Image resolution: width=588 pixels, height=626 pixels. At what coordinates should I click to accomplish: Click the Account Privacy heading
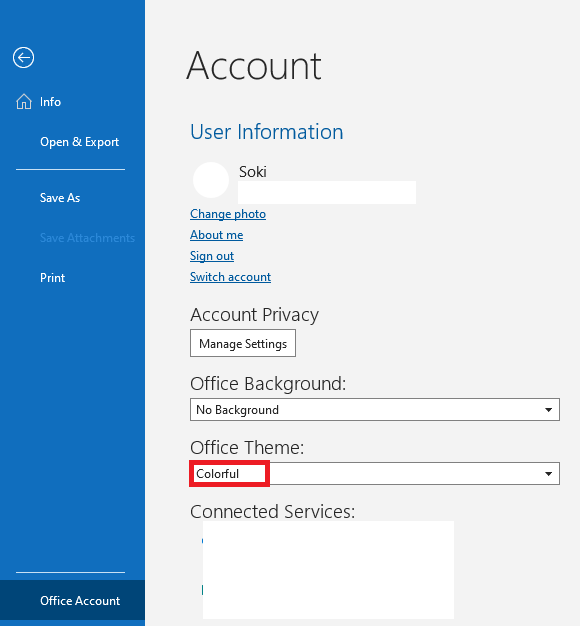(254, 315)
